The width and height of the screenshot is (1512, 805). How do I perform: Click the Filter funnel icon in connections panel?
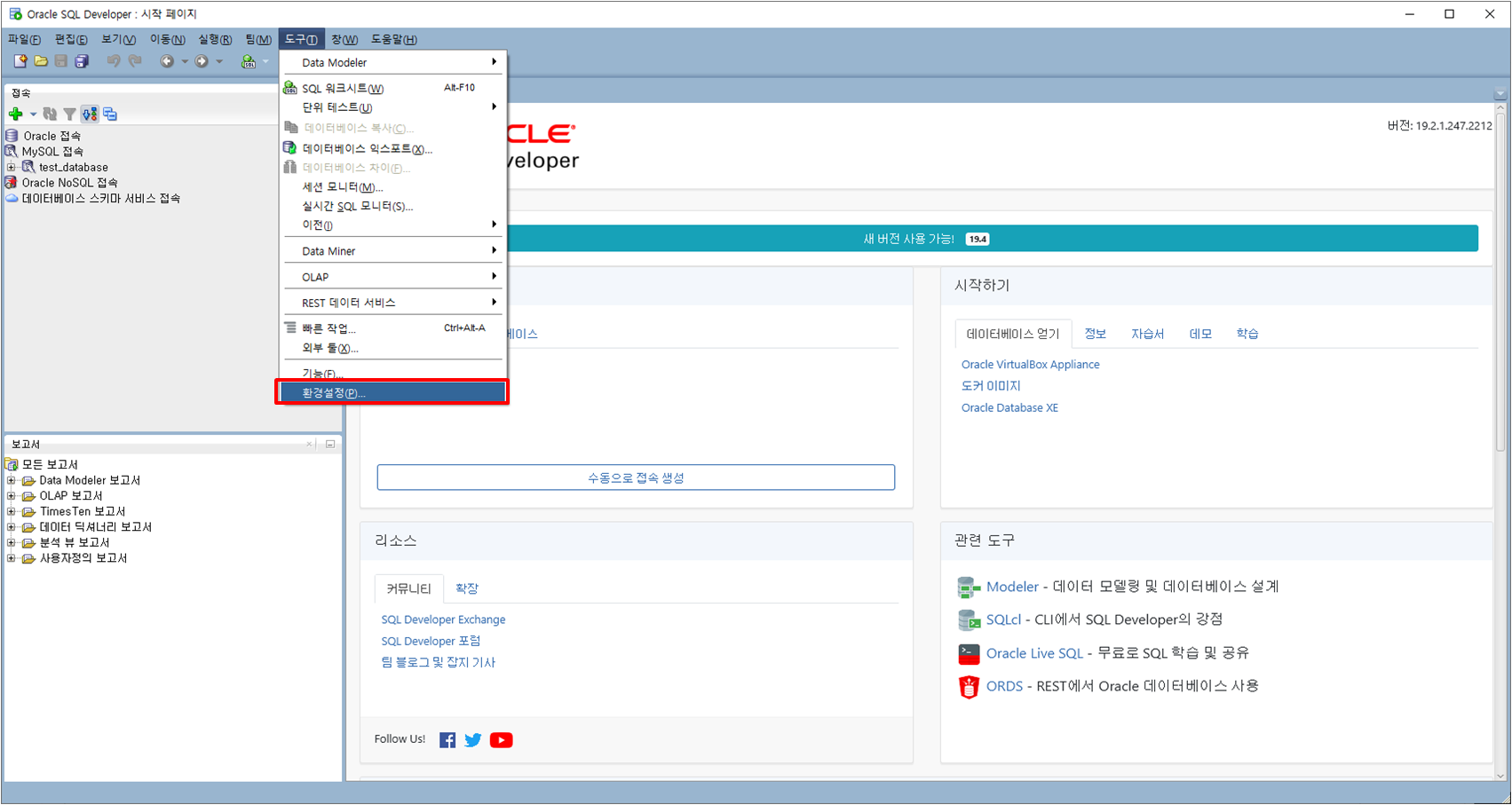point(69,114)
